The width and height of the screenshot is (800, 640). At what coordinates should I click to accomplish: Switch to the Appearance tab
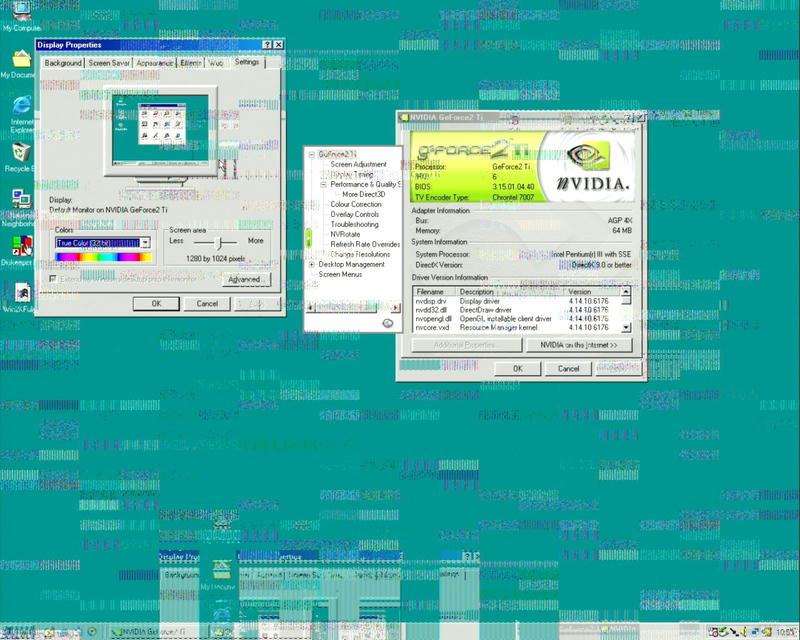[x=155, y=63]
